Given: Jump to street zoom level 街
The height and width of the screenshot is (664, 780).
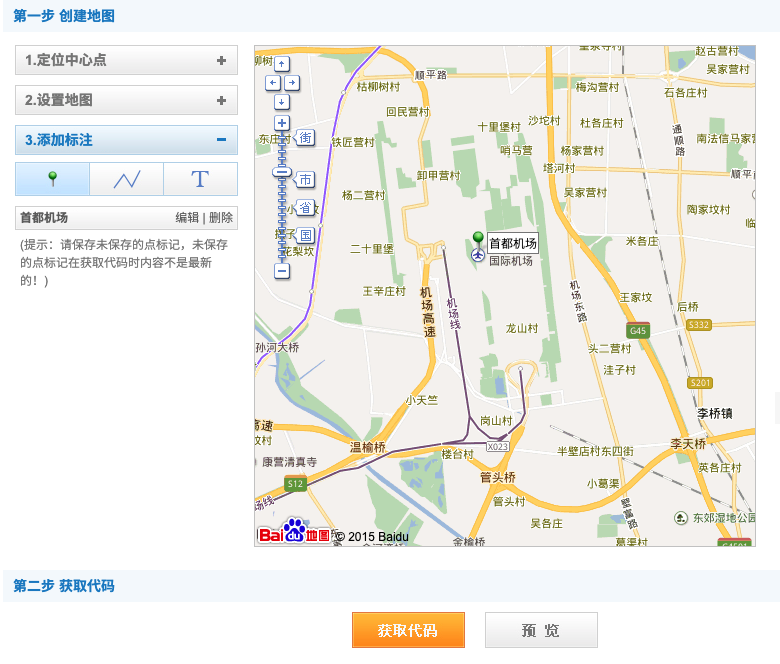Looking at the screenshot, I should click(304, 137).
